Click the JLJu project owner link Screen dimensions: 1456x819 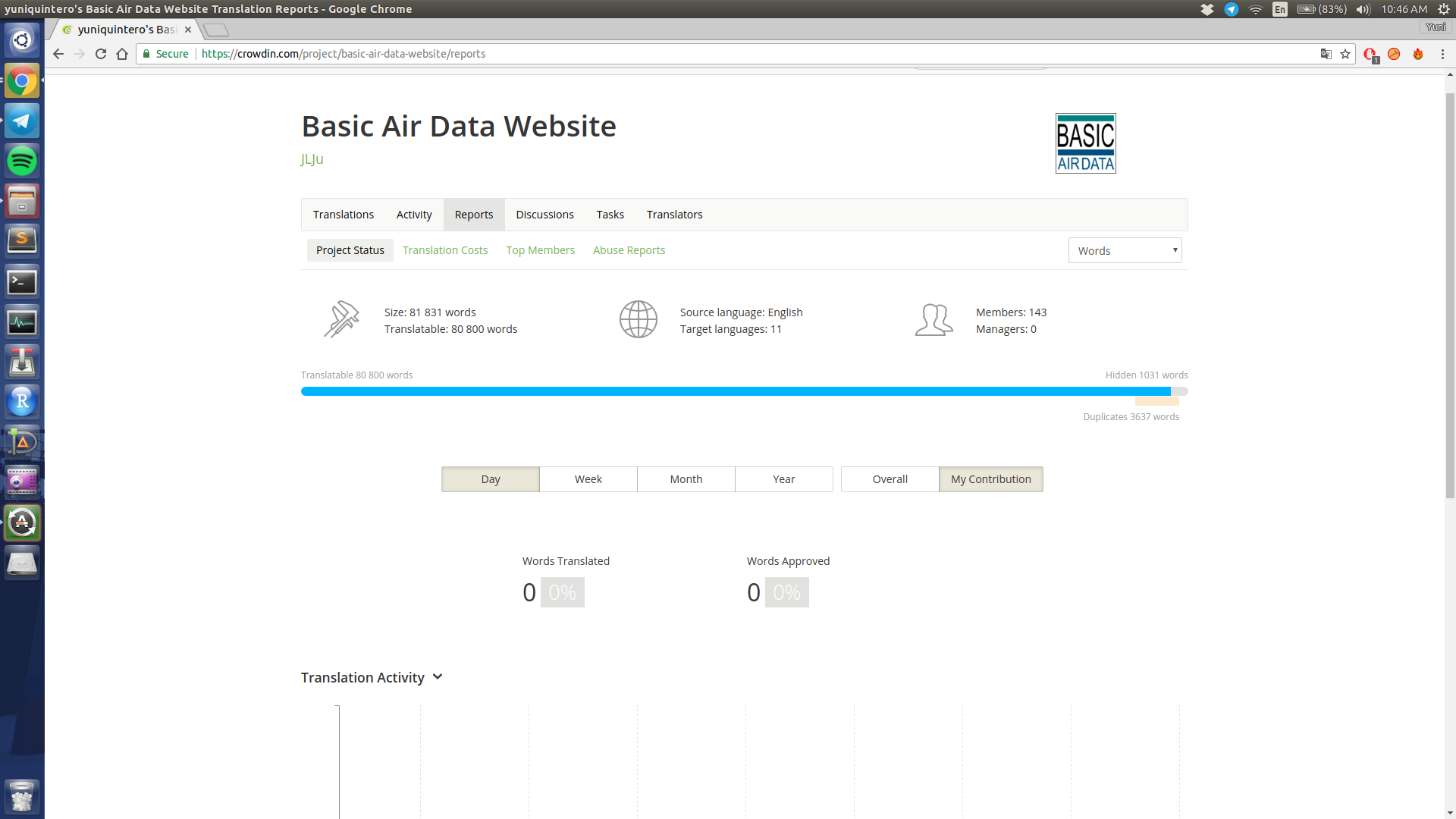click(x=312, y=159)
